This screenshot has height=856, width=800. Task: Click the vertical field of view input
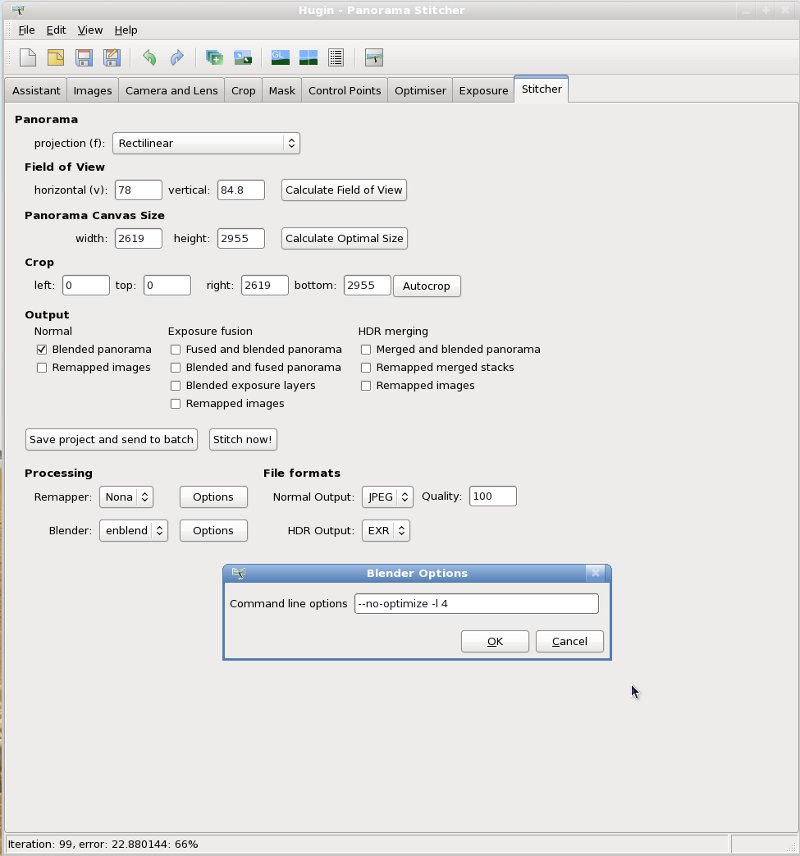[x=241, y=190]
